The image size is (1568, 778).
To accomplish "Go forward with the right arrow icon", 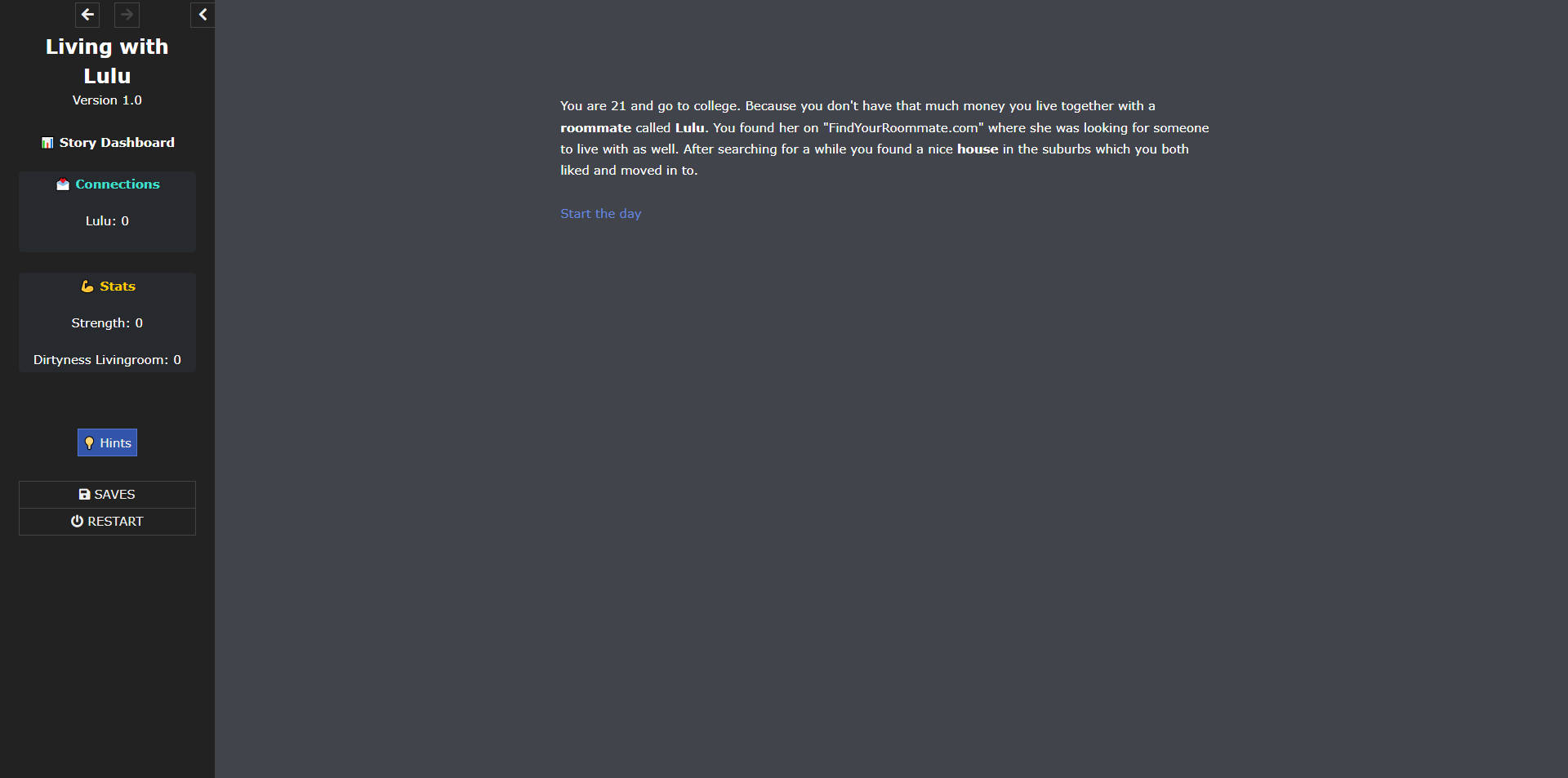I will point(127,15).
